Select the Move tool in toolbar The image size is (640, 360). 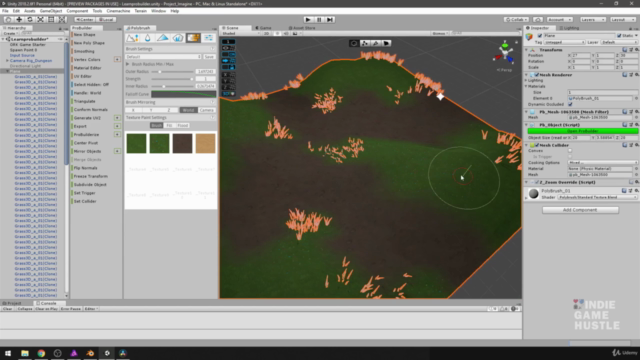click(19, 19)
